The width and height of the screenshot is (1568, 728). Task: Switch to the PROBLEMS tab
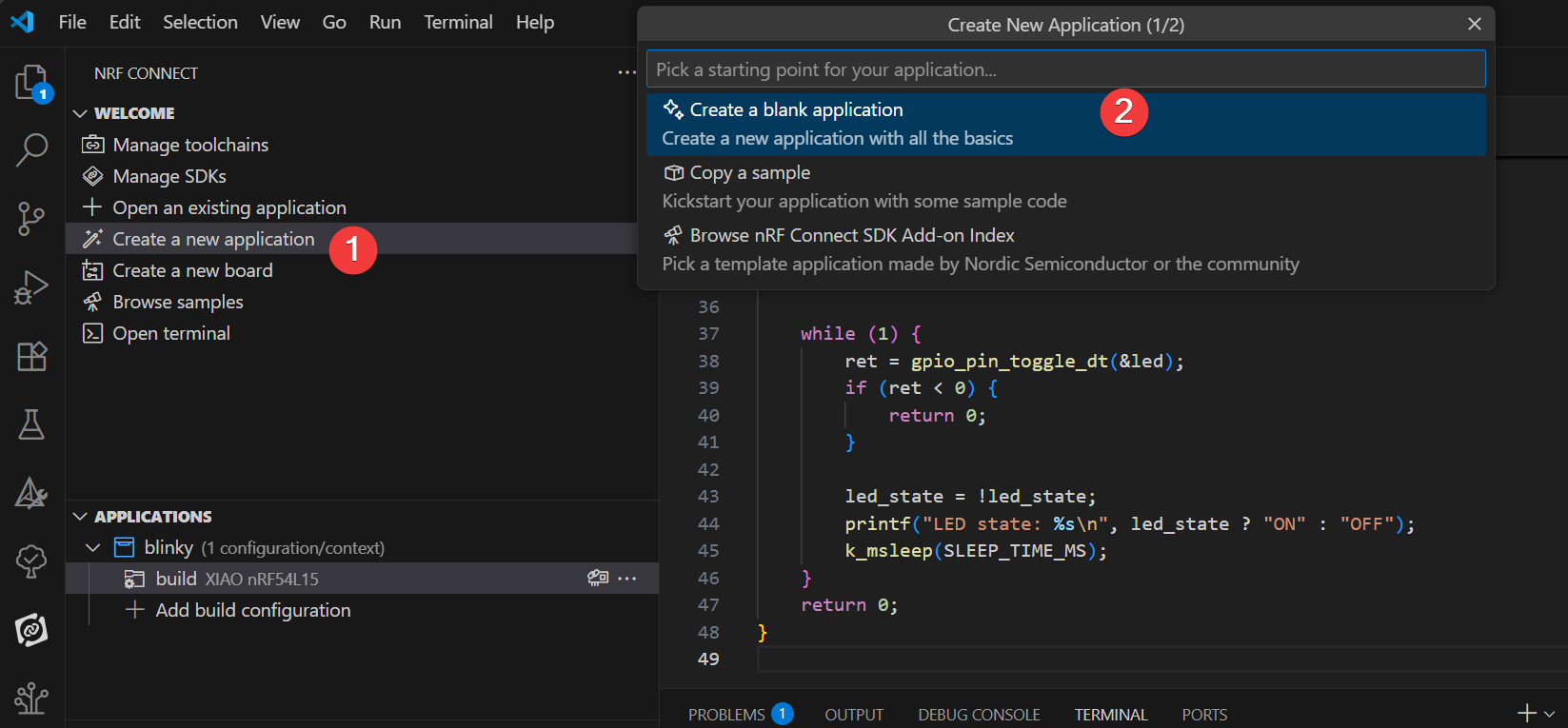point(740,714)
